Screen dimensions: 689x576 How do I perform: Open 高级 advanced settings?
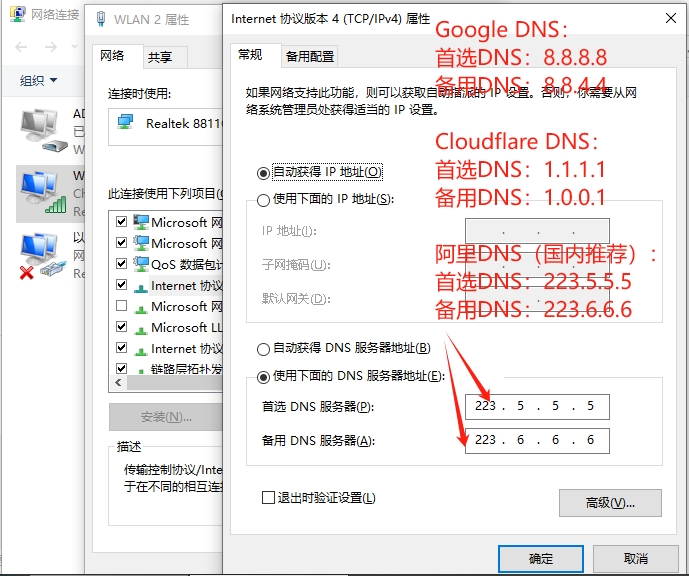[x=610, y=502]
